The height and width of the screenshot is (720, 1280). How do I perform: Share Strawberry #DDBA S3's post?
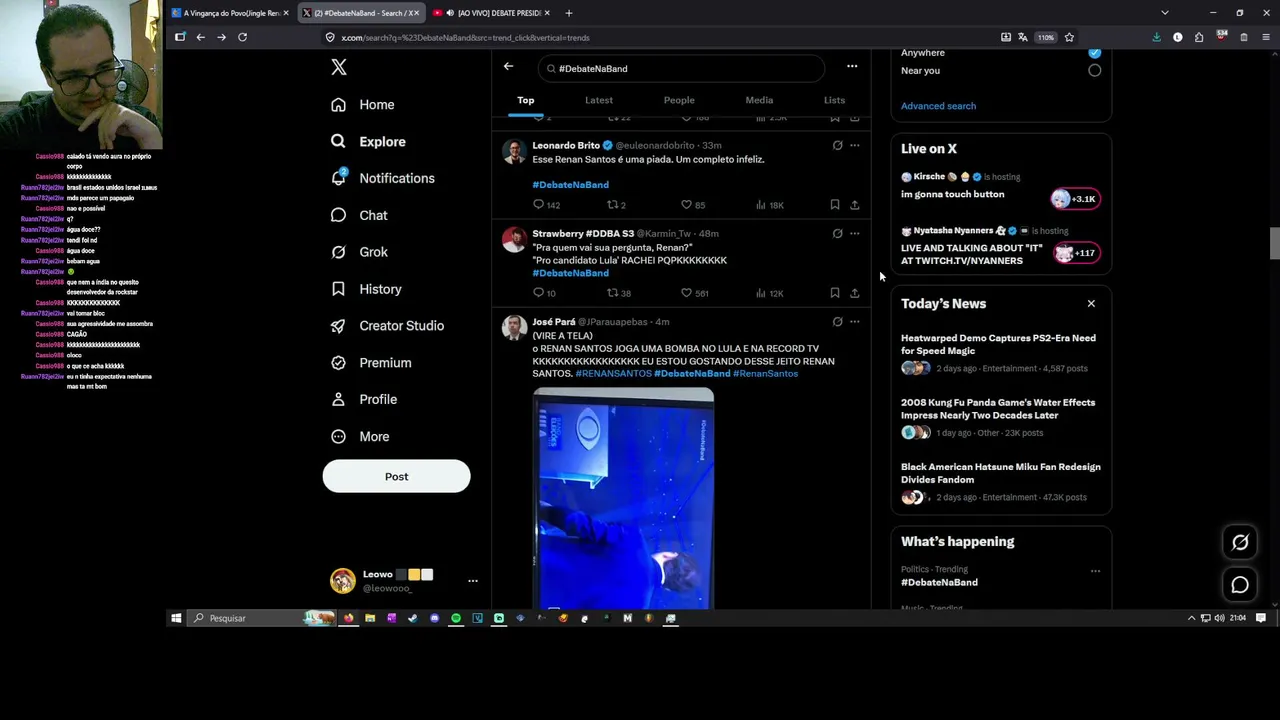[x=855, y=293]
